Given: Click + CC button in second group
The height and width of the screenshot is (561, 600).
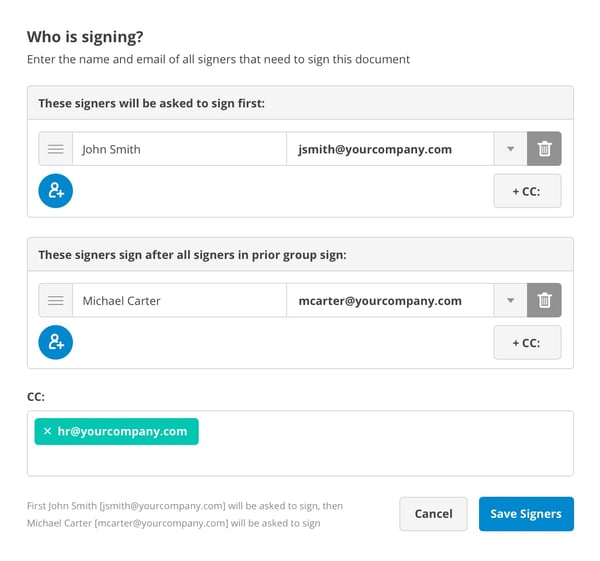Looking at the screenshot, I should (x=527, y=342).
